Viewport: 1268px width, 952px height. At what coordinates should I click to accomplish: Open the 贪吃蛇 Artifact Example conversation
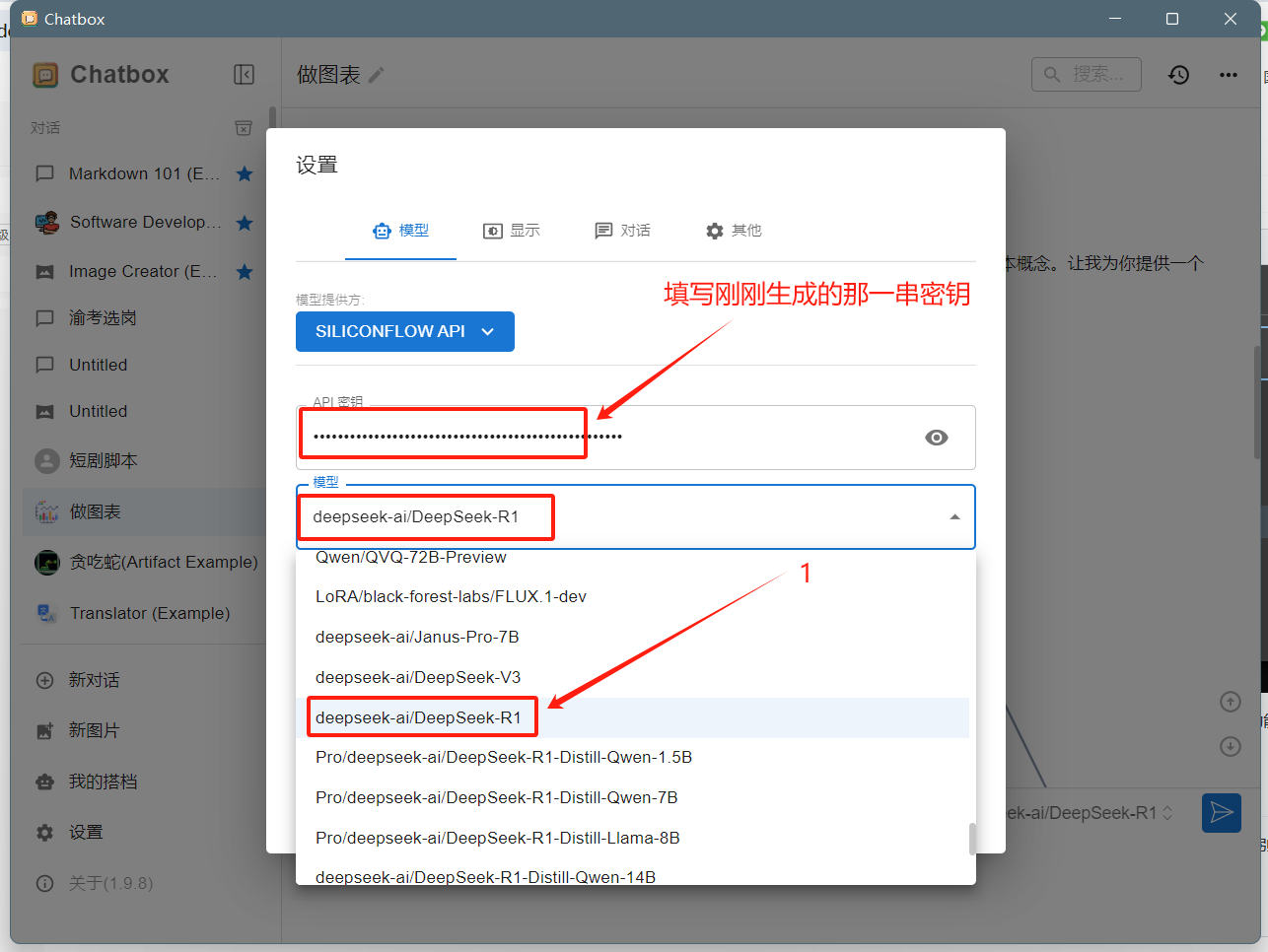[144, 562]
